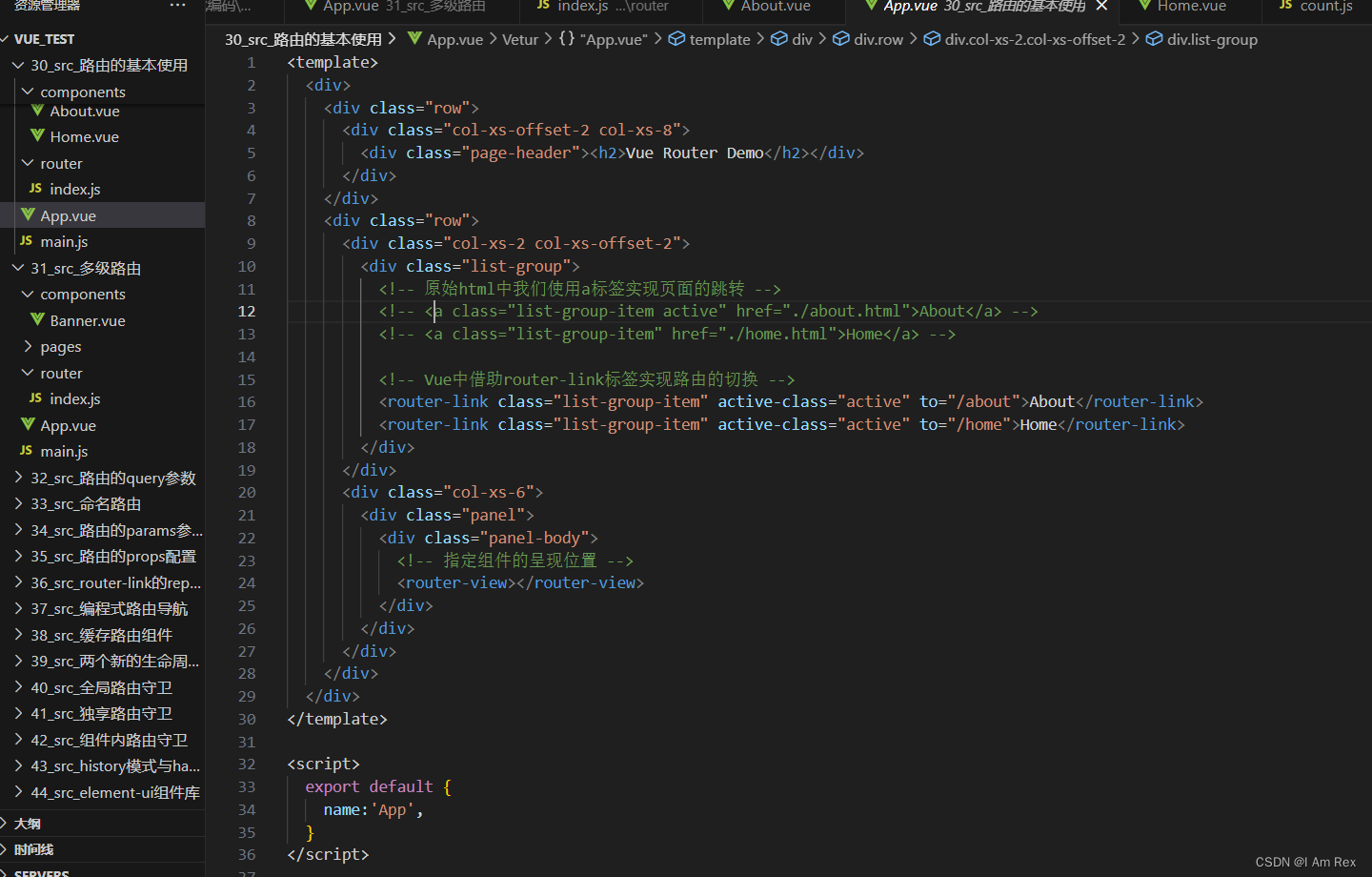Expand the 33_src_命名路由 folder
This screenshot has height=877, width=1372.
[x=18, y=503]
